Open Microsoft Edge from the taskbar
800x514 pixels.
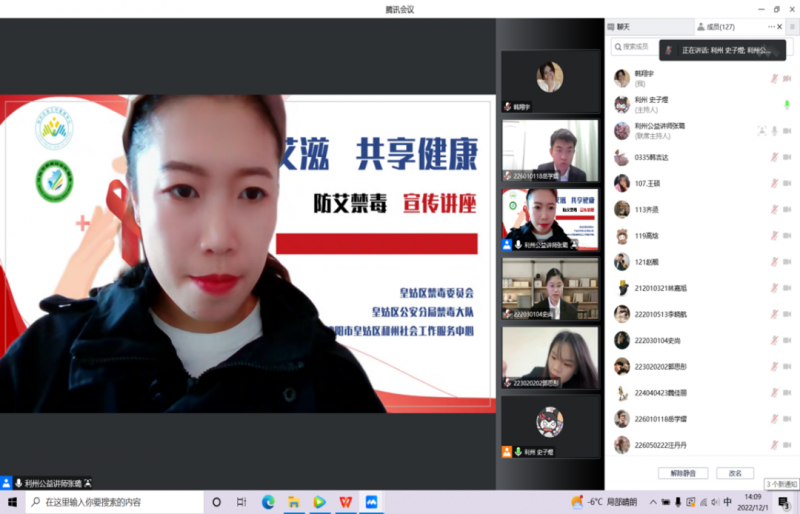[x=268, y=502]
